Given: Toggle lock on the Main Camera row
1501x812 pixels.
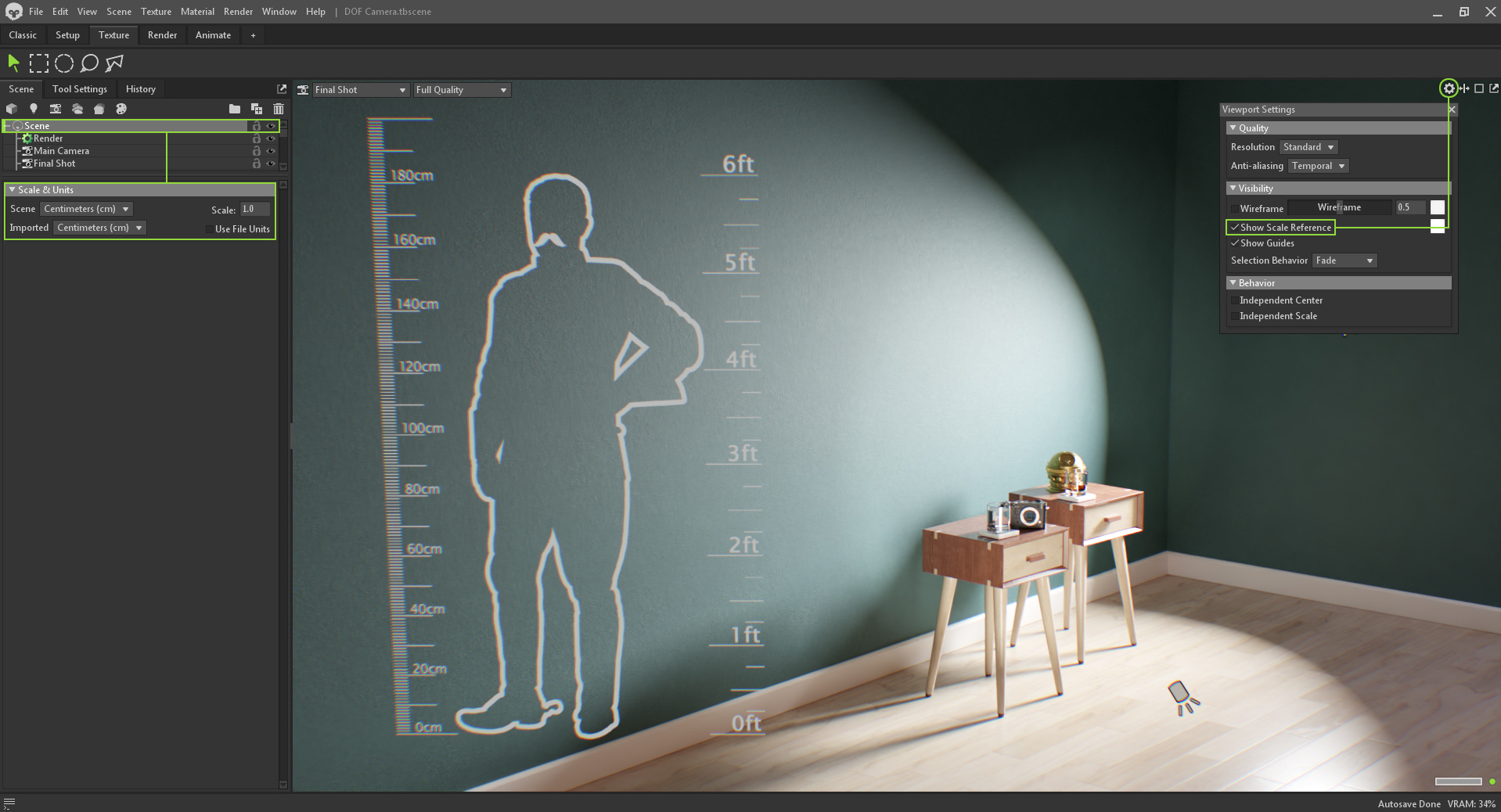Looking at the screenshot, I should tap(256, 151).
